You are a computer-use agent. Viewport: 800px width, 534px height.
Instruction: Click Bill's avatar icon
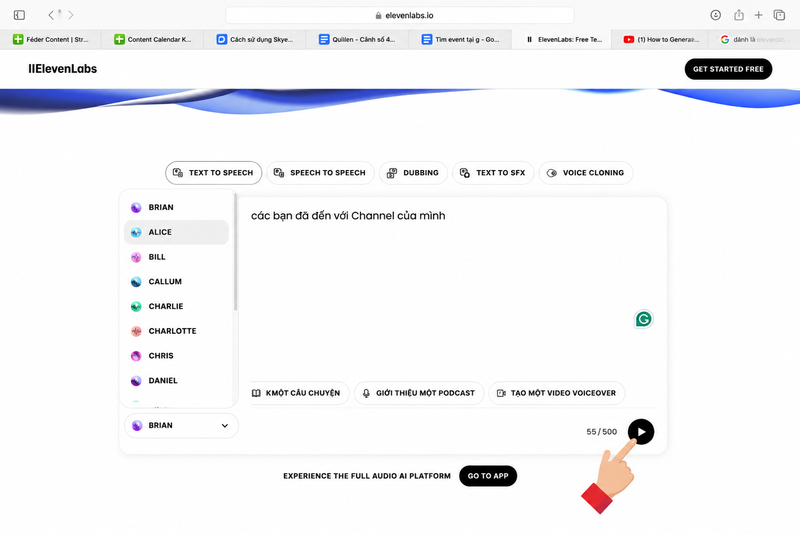point(136,257)
